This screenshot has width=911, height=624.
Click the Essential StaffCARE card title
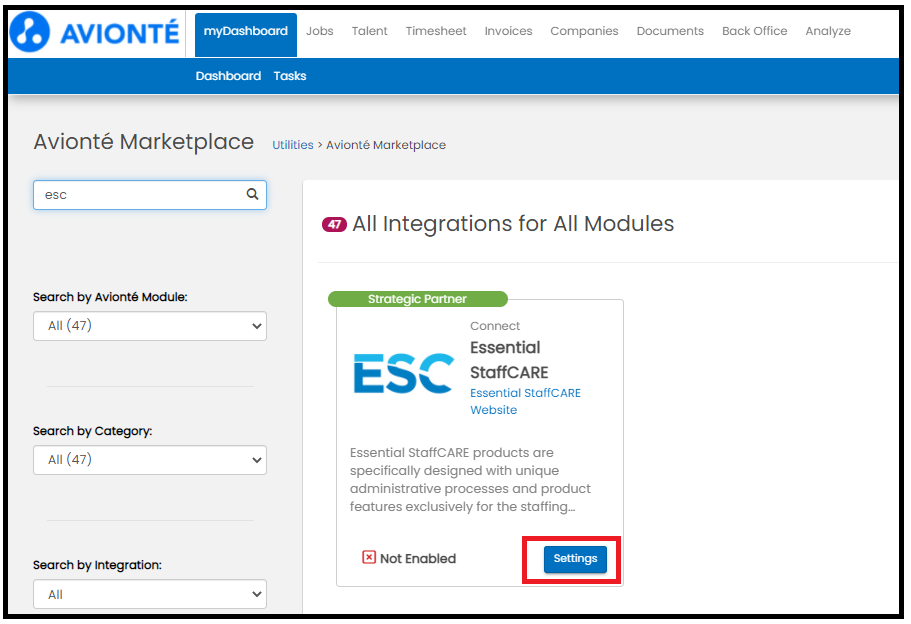[509, 360]
